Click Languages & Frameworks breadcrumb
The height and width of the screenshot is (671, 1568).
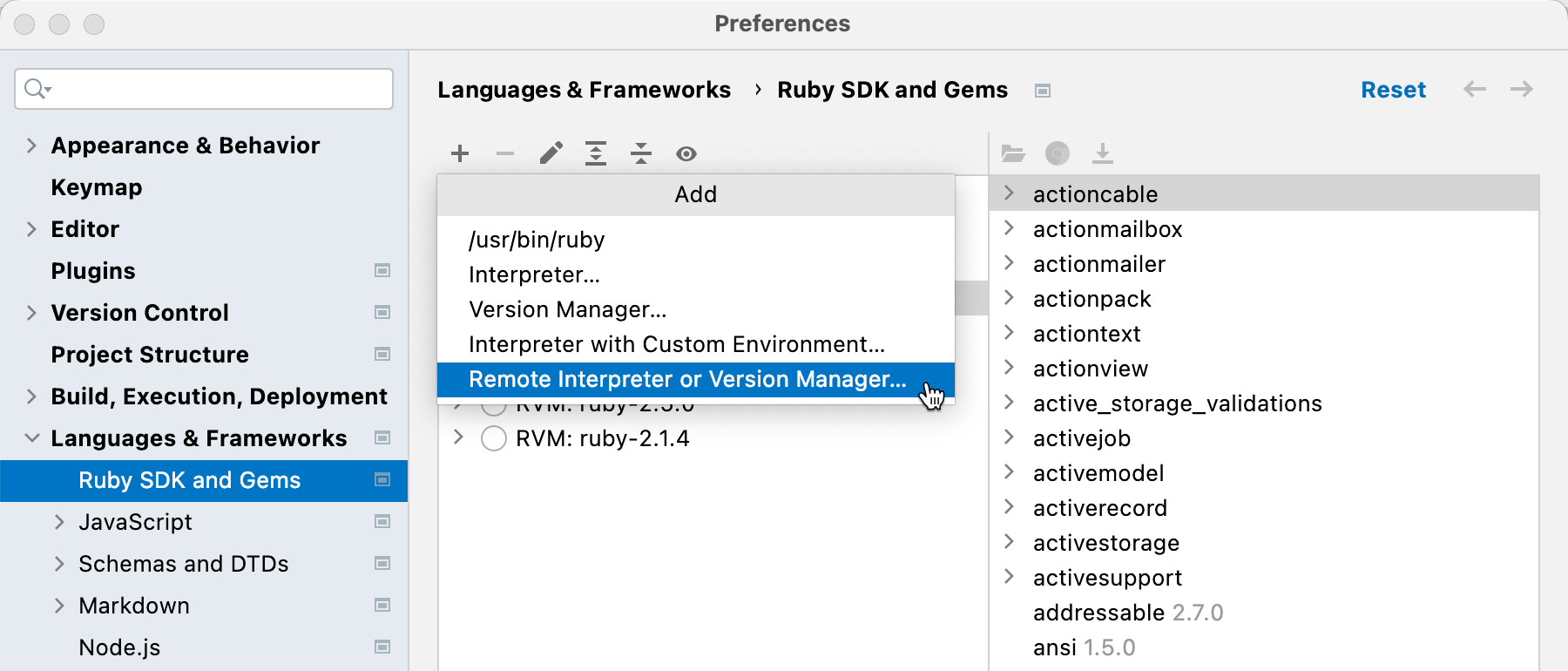(x=584, y=90)
